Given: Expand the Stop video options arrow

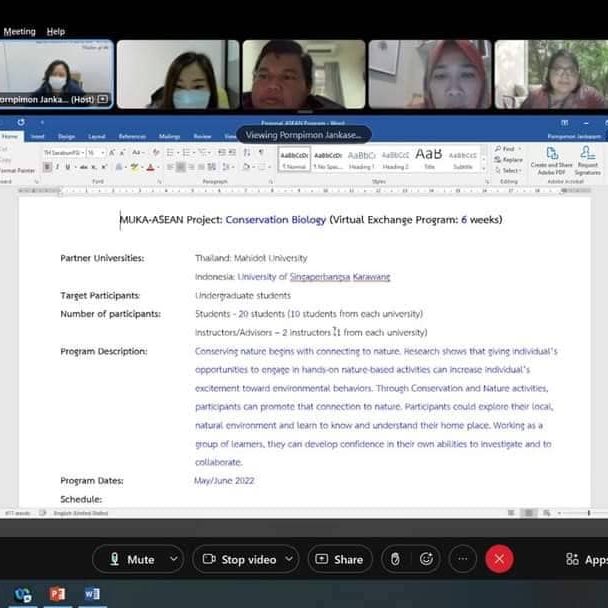Looking at the screenshot, I should [288, 559].
